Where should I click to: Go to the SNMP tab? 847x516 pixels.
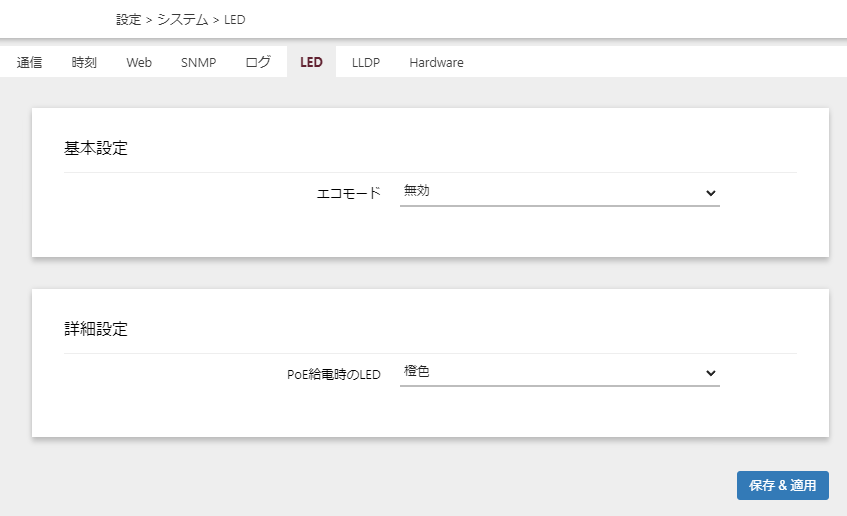click(x=198, y=62)
